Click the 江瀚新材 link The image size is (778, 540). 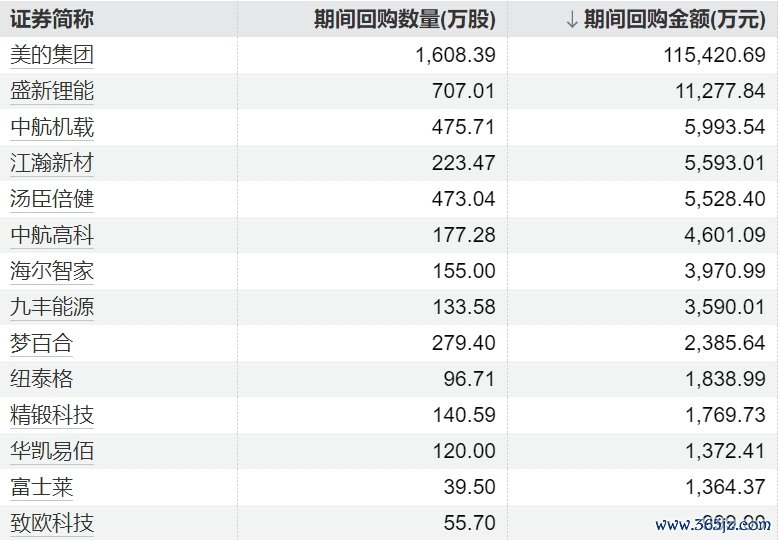pyautogui.click(x=52, y=163)
